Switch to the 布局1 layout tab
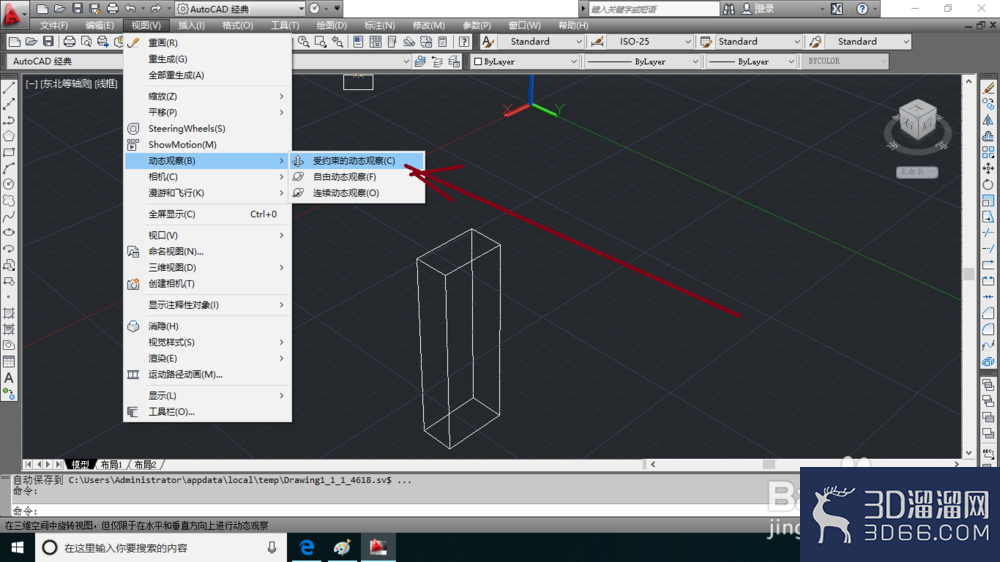Image resolution: width=1000 pixels, height=562 pixels. 112,464
